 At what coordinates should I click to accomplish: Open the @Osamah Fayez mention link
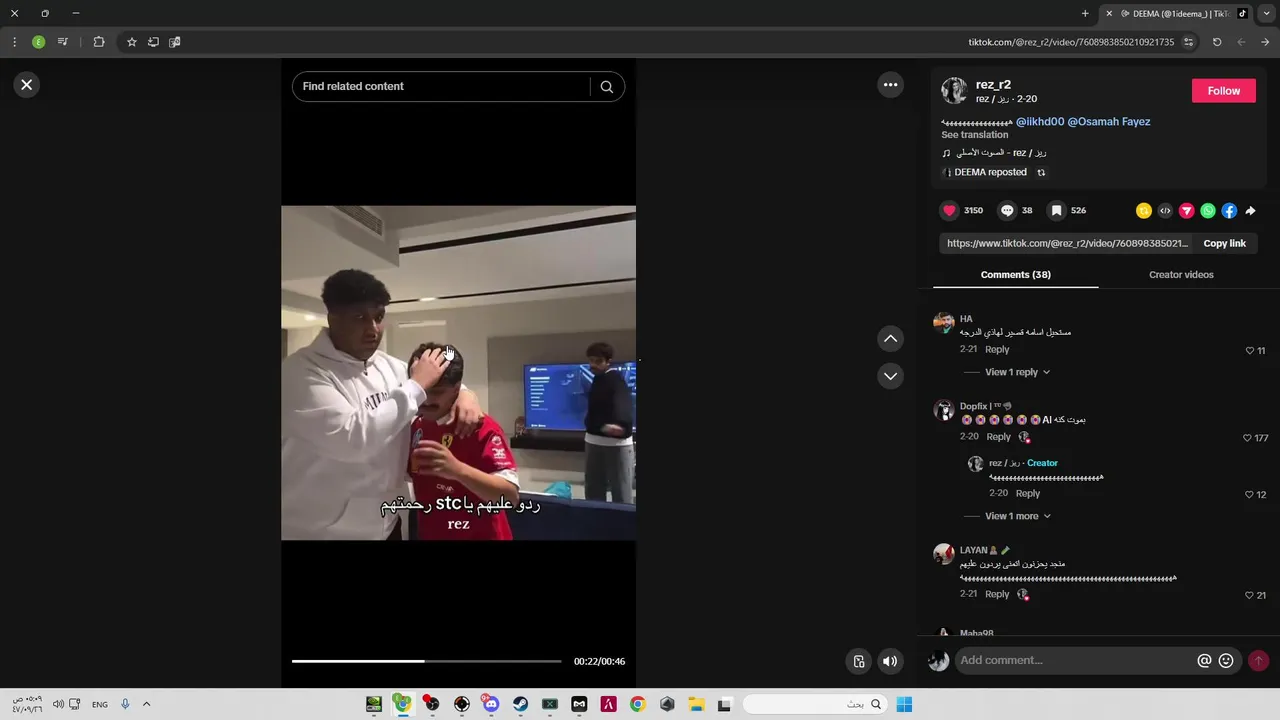coord(1109,122)
